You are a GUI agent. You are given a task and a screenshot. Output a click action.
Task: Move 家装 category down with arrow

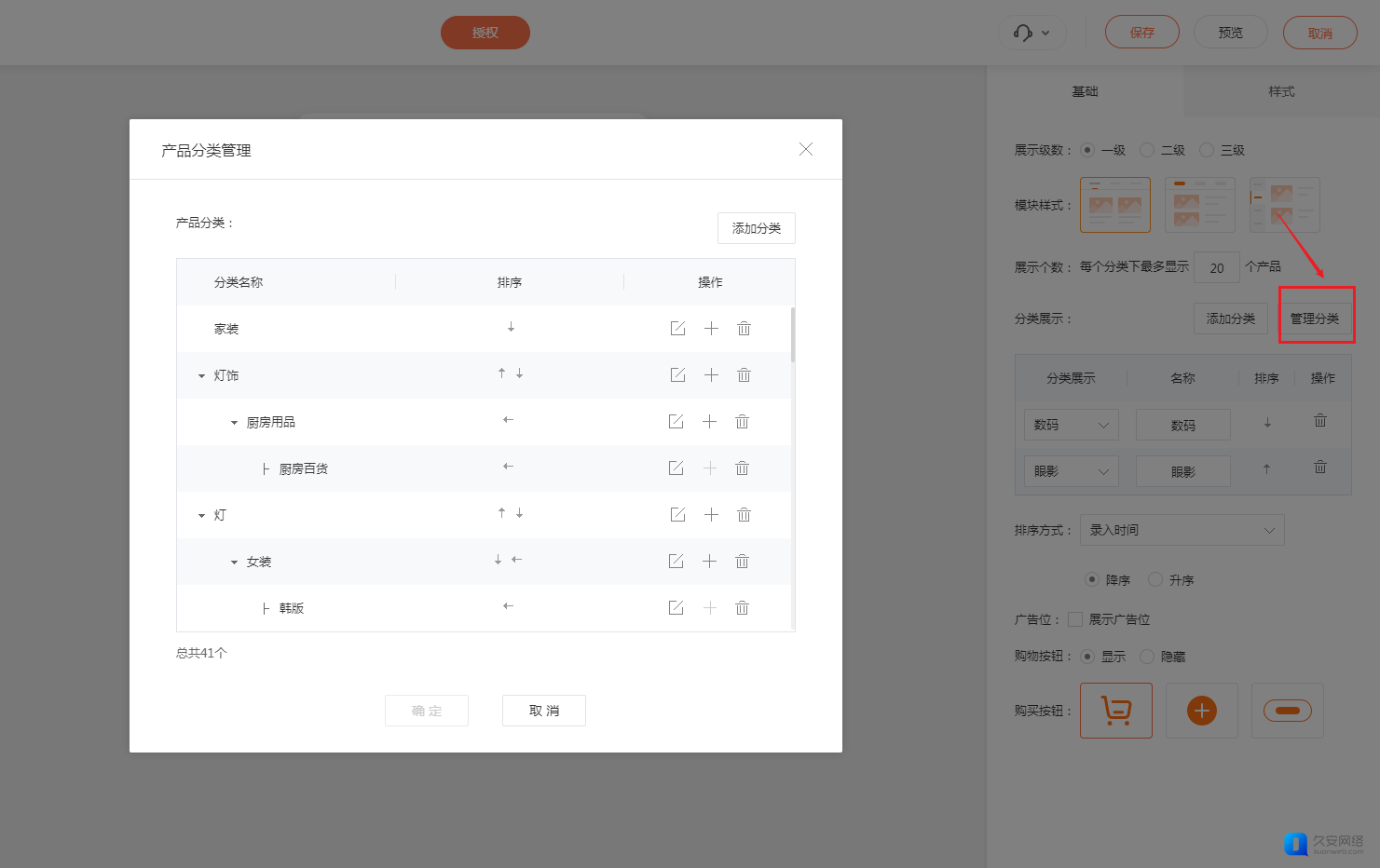pyautogui.click(x=511, y=328)
